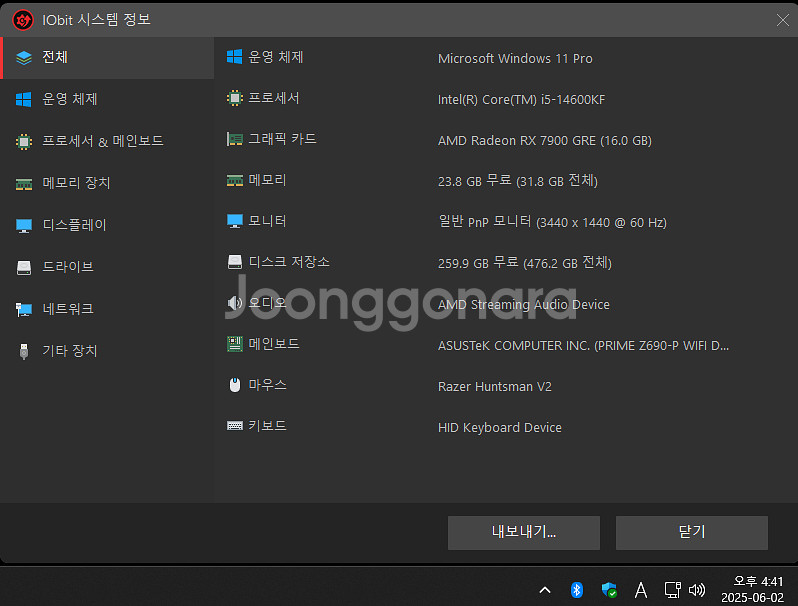Click the monitor icon in 모니터 row
The image size is (798, 606).
point(235,221)
